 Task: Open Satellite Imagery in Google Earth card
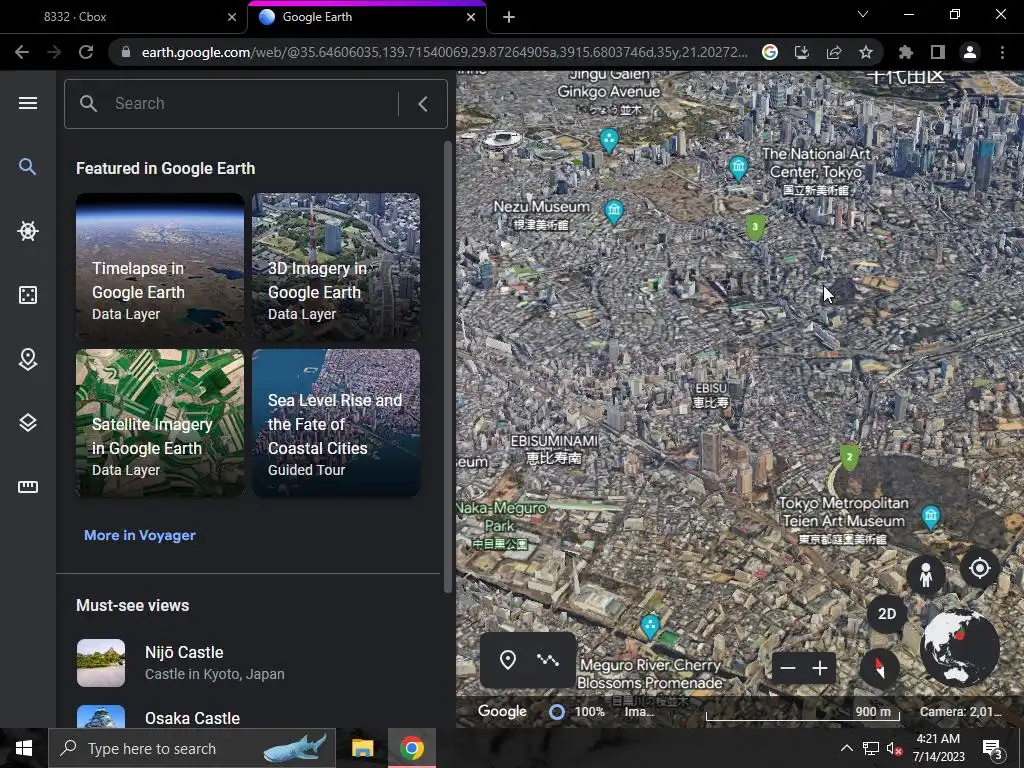click(x=160, y=423)
